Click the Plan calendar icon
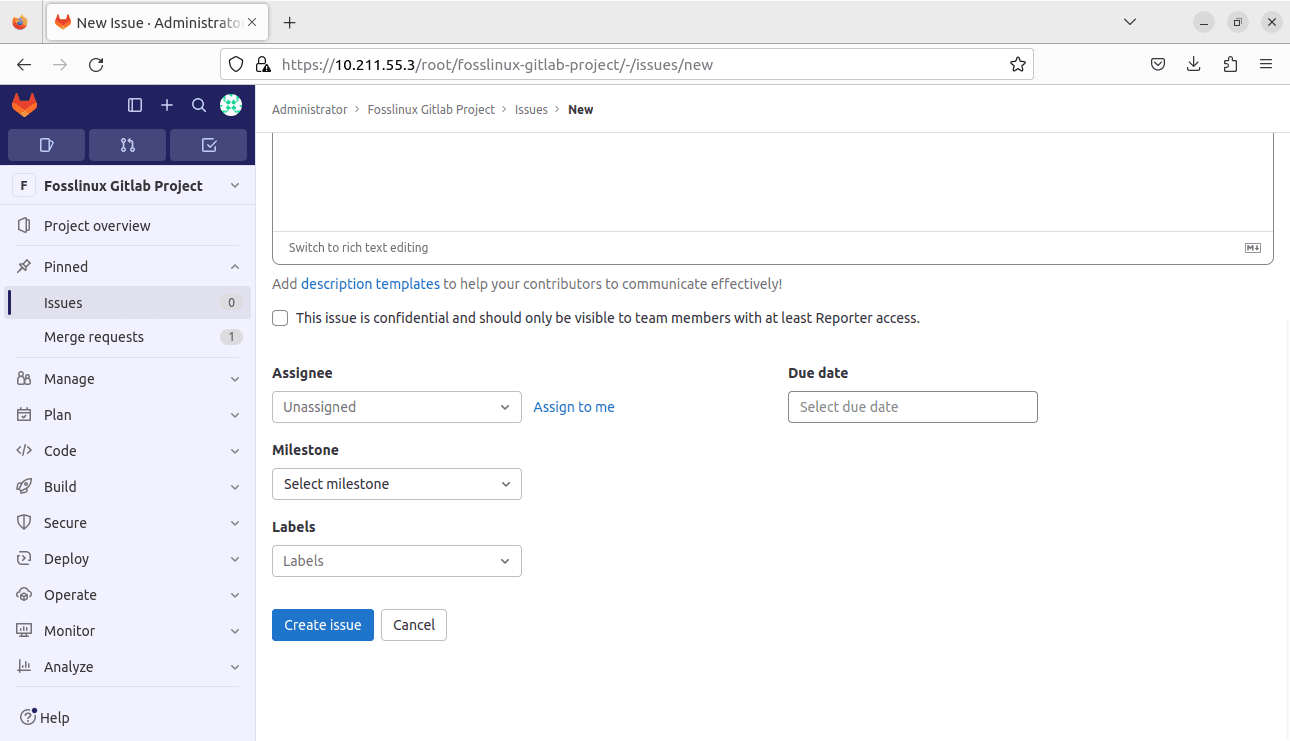 click(24, 415)
